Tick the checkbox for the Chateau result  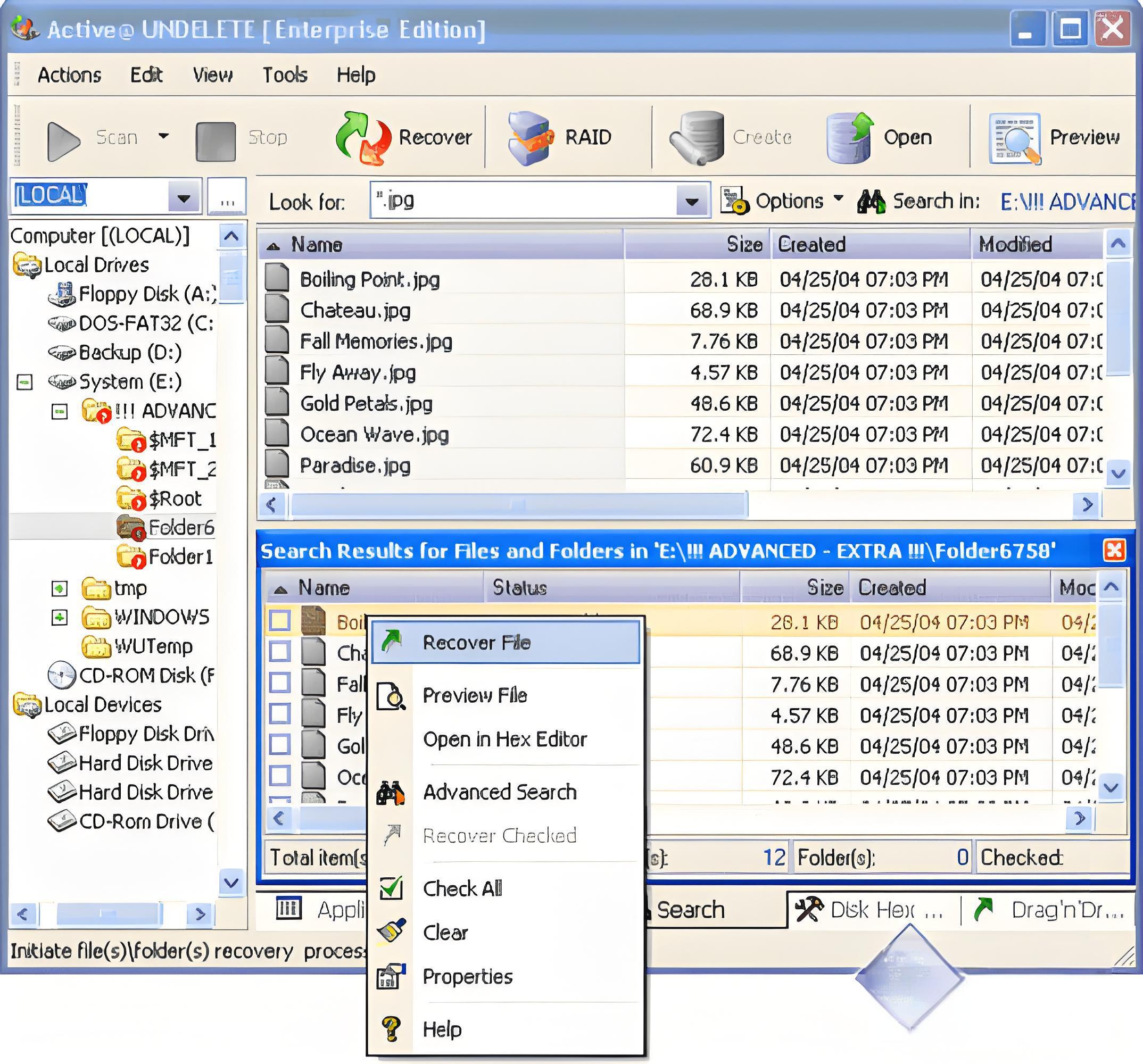point(280,652)
